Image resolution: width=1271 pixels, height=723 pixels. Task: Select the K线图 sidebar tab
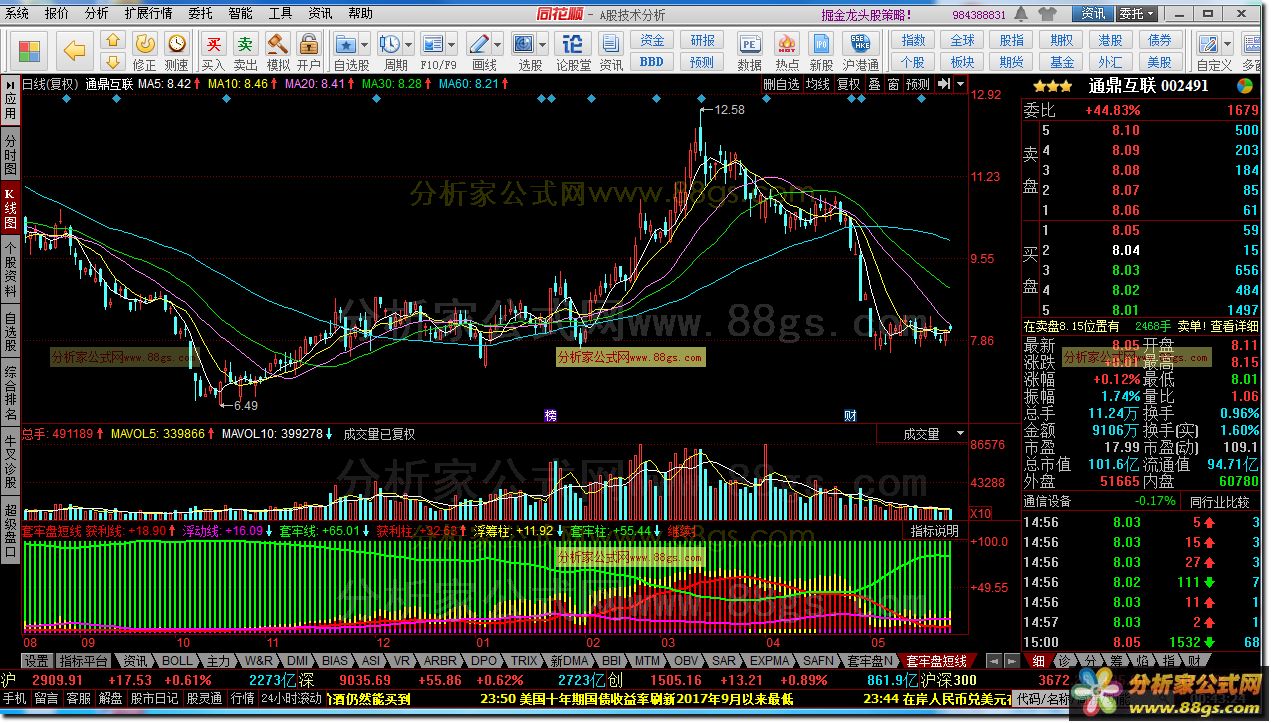tap(10, 208)
